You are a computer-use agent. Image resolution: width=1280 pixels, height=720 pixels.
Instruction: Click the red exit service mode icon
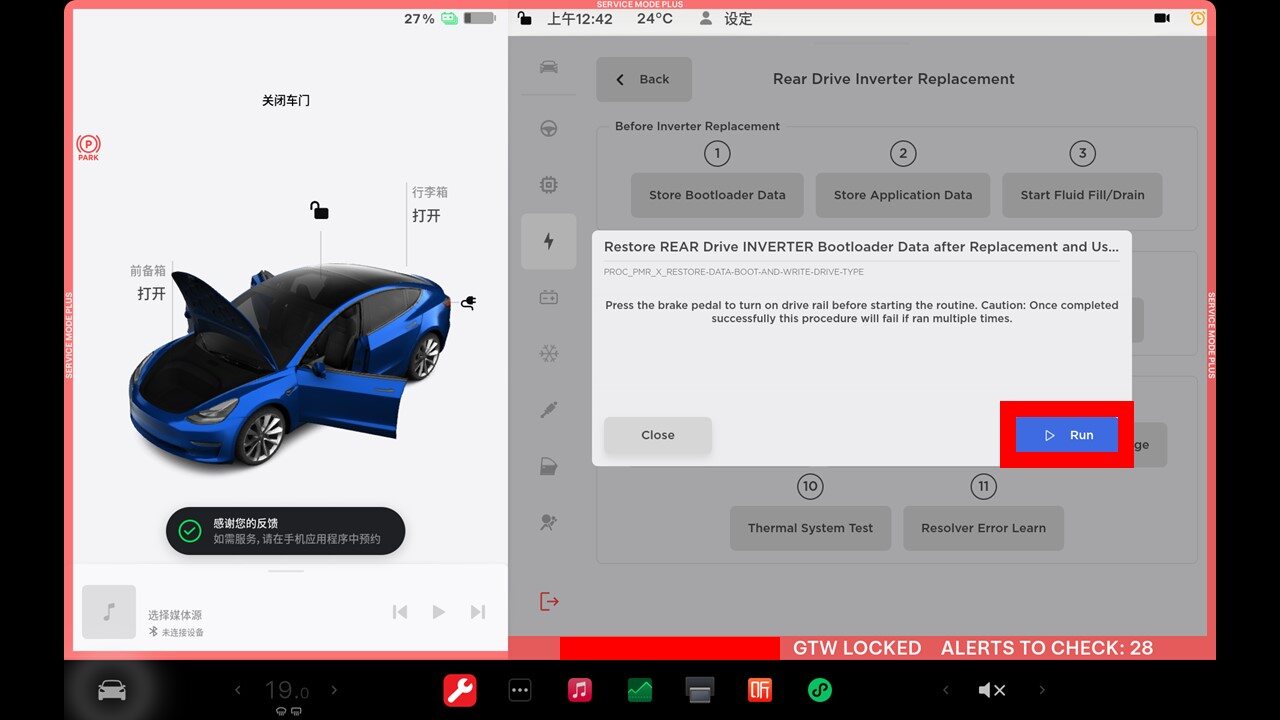point(548,601)
